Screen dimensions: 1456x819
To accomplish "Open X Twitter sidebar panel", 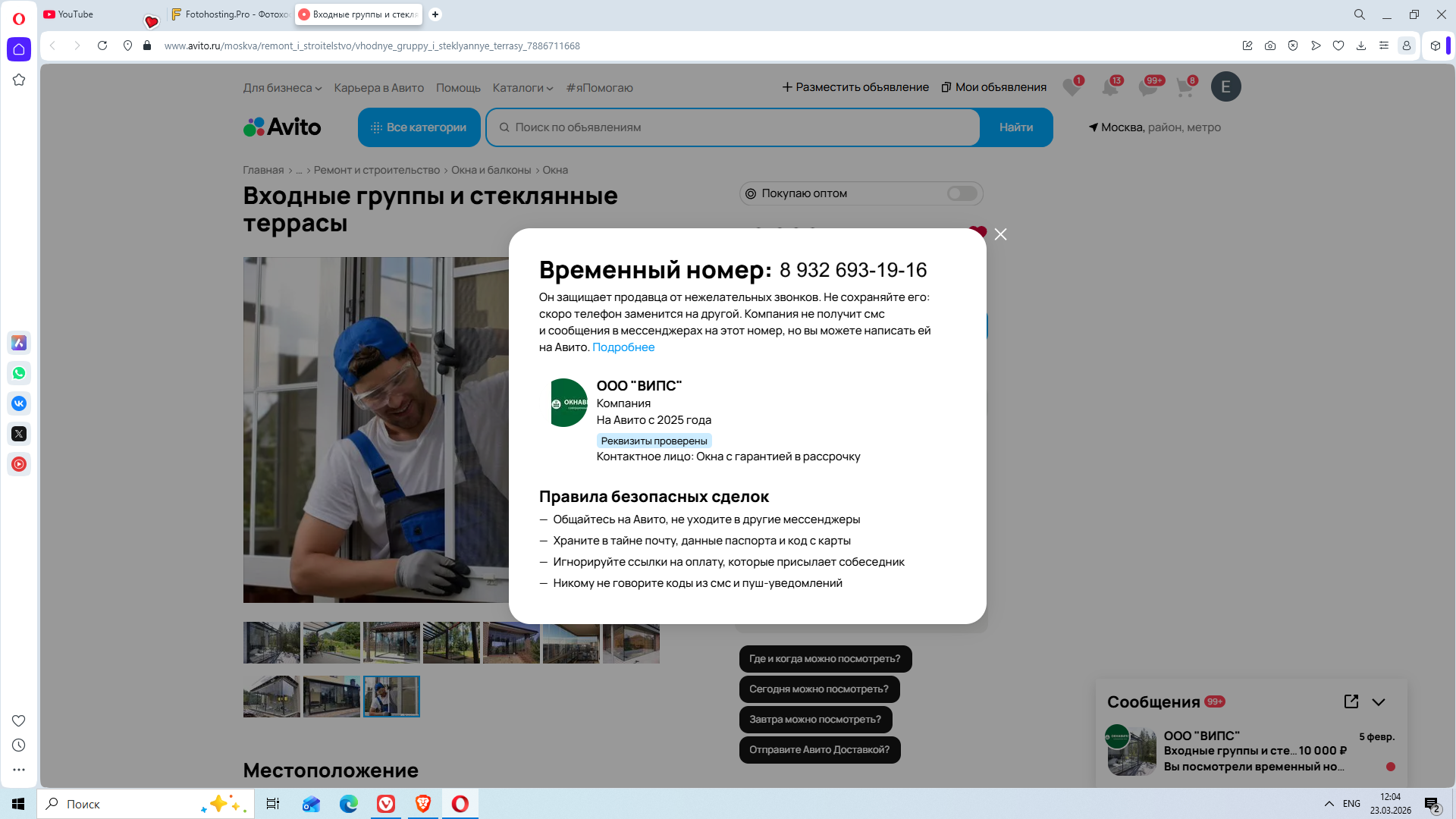I will [x=19, y=434].
